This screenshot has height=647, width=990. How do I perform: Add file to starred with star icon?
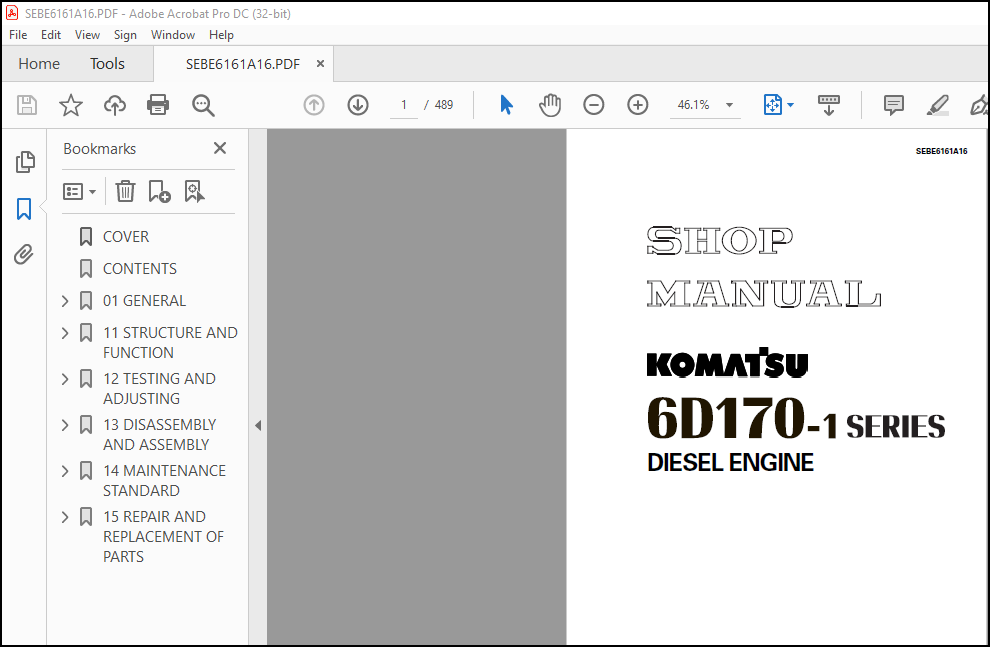[x=71, y=105]
